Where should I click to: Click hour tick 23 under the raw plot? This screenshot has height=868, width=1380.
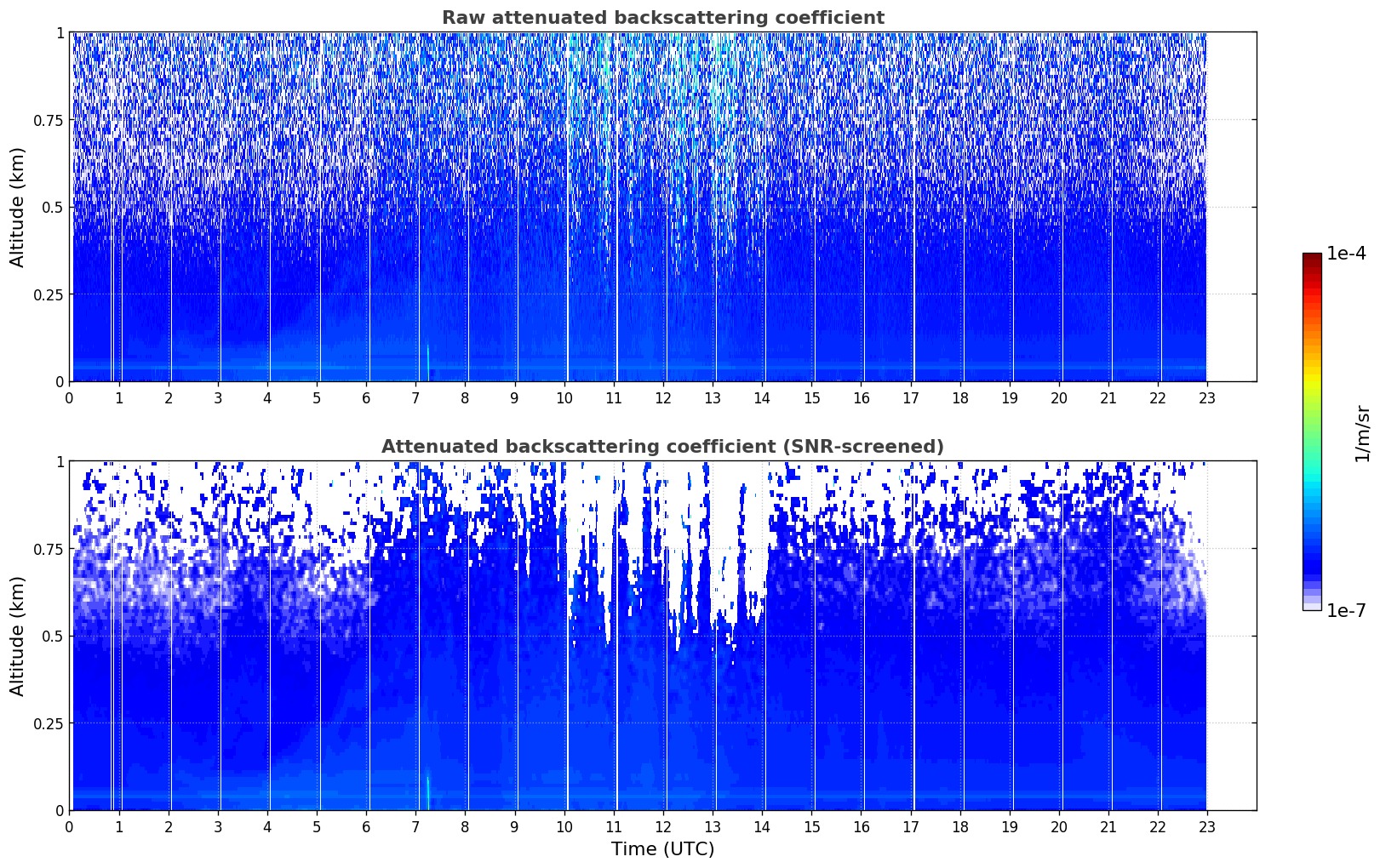1207,397
